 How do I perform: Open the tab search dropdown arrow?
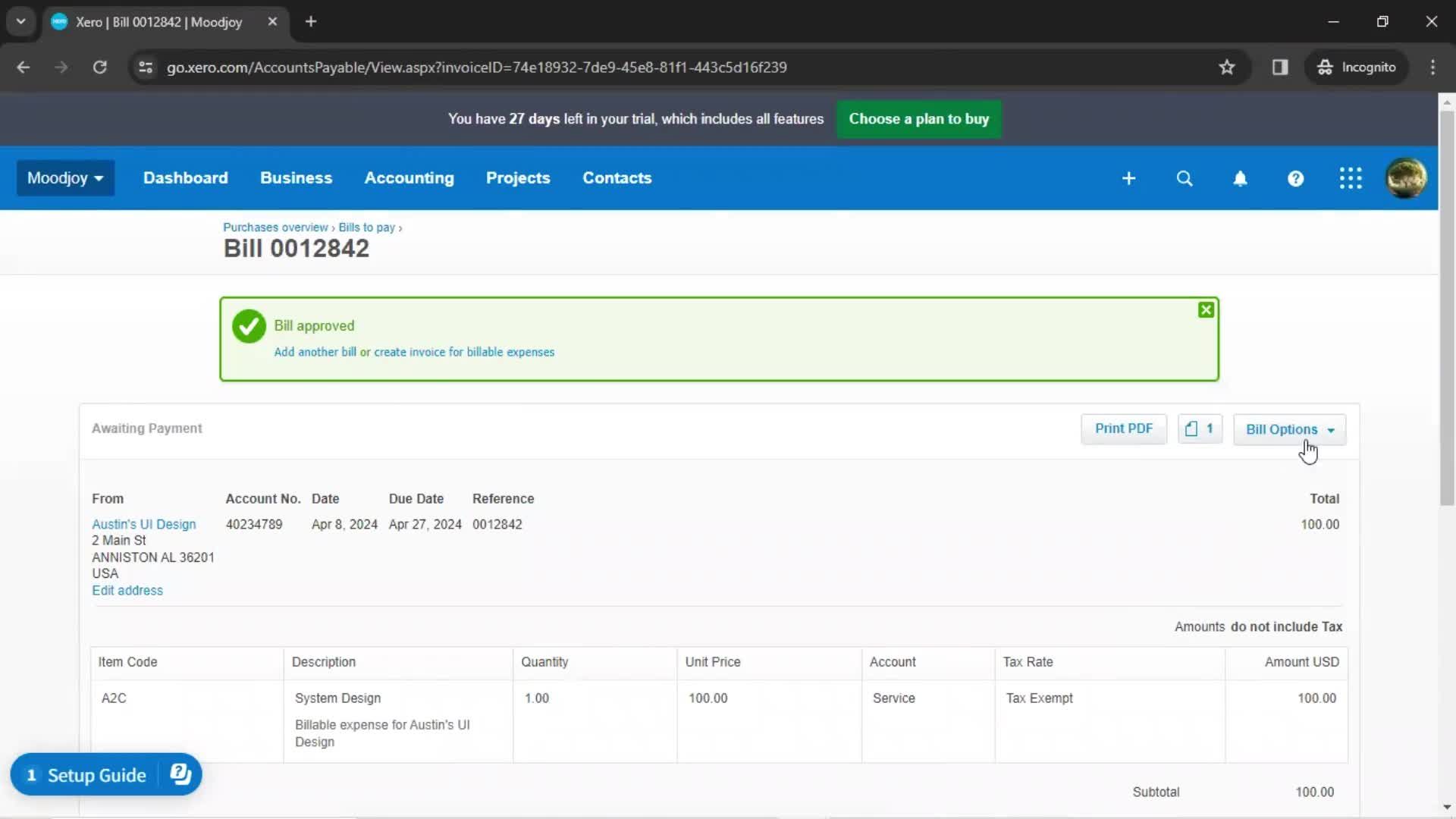21,22
